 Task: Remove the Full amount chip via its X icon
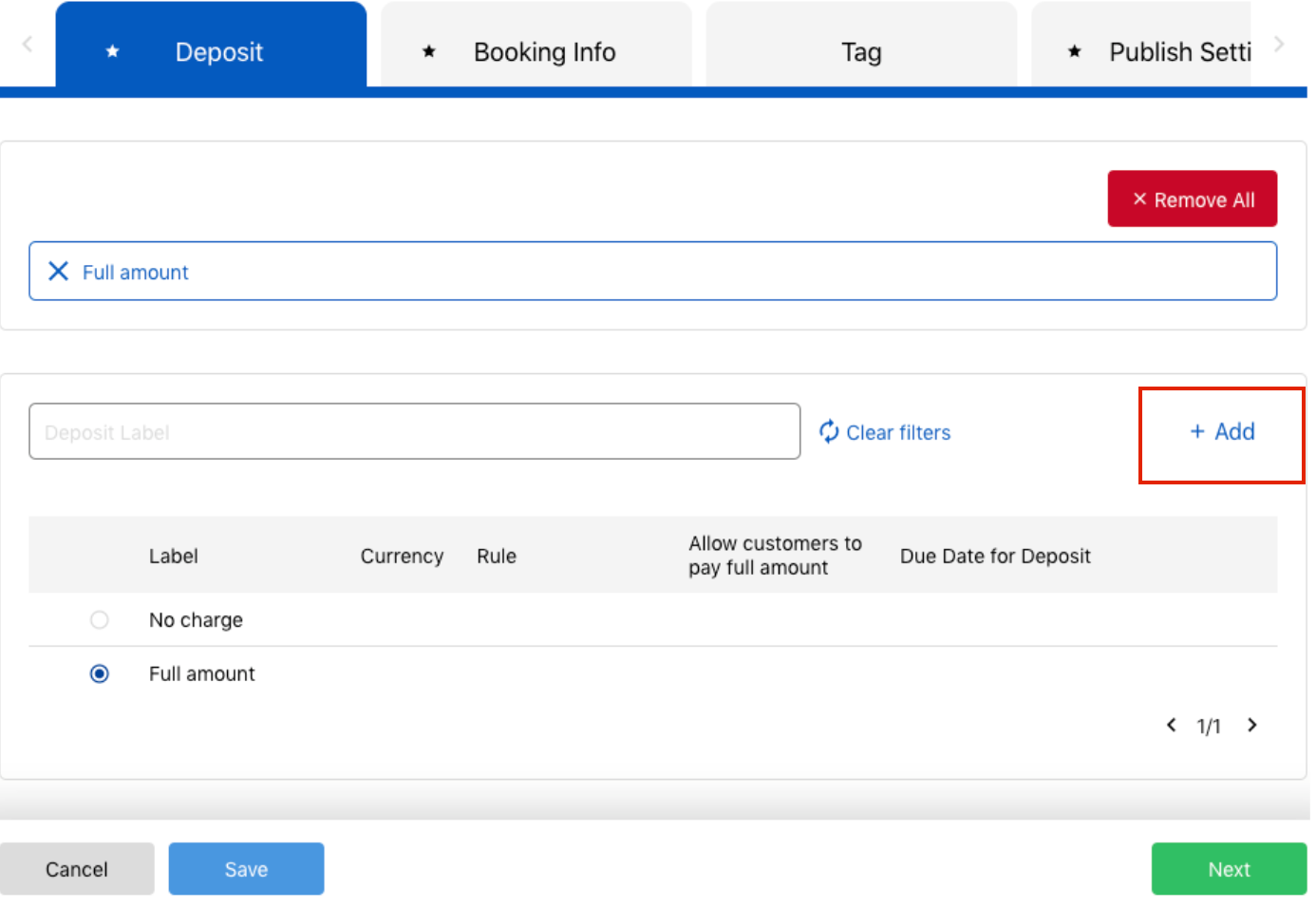click(x=58, y=271)
